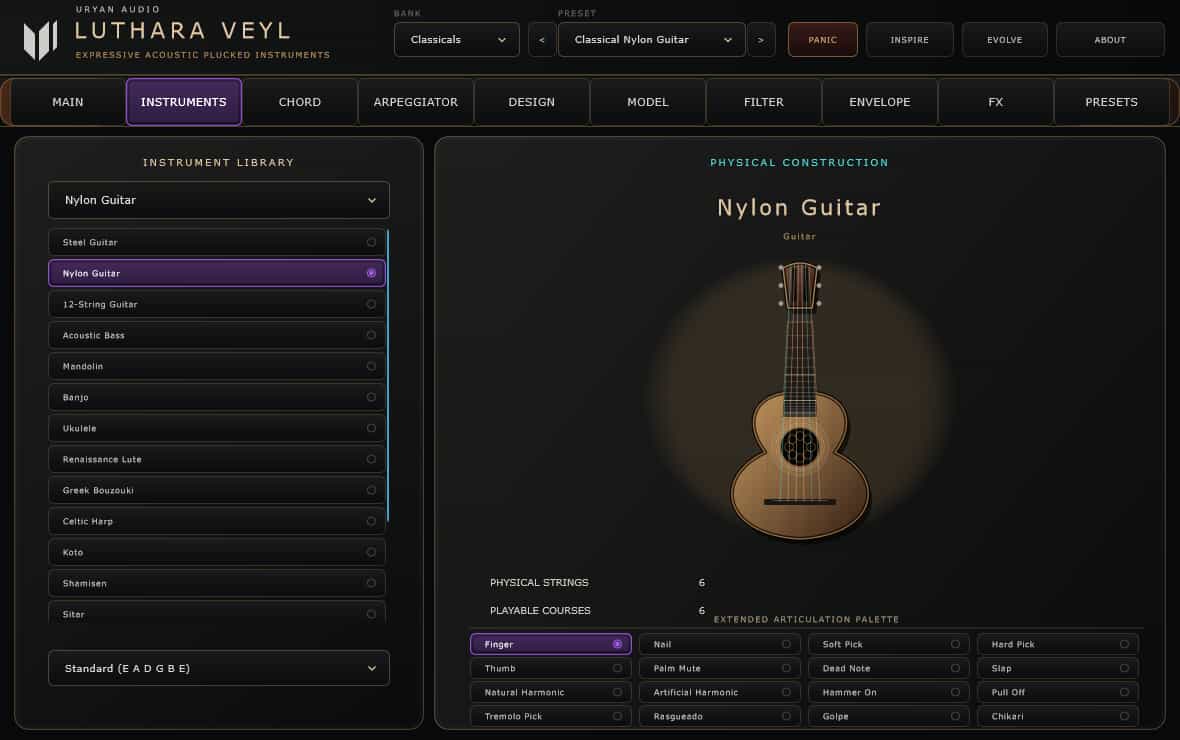Select Tremolo Pick articulation

551,717
